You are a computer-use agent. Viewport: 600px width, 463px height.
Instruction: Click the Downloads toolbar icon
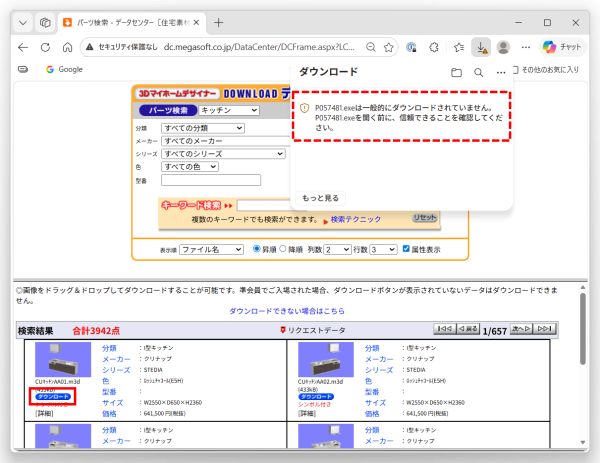pos(481,47)
